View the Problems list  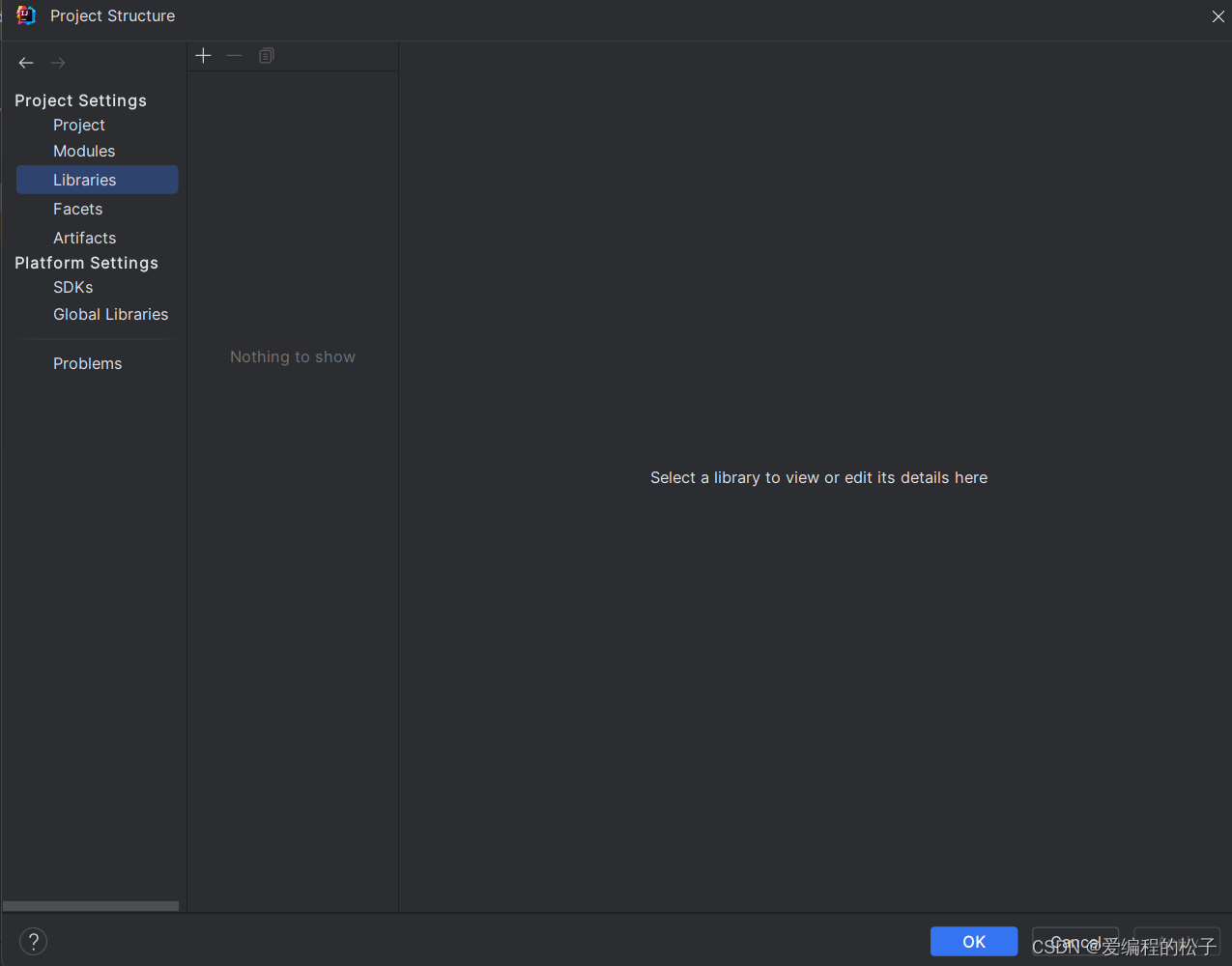[x=87, y=364]
